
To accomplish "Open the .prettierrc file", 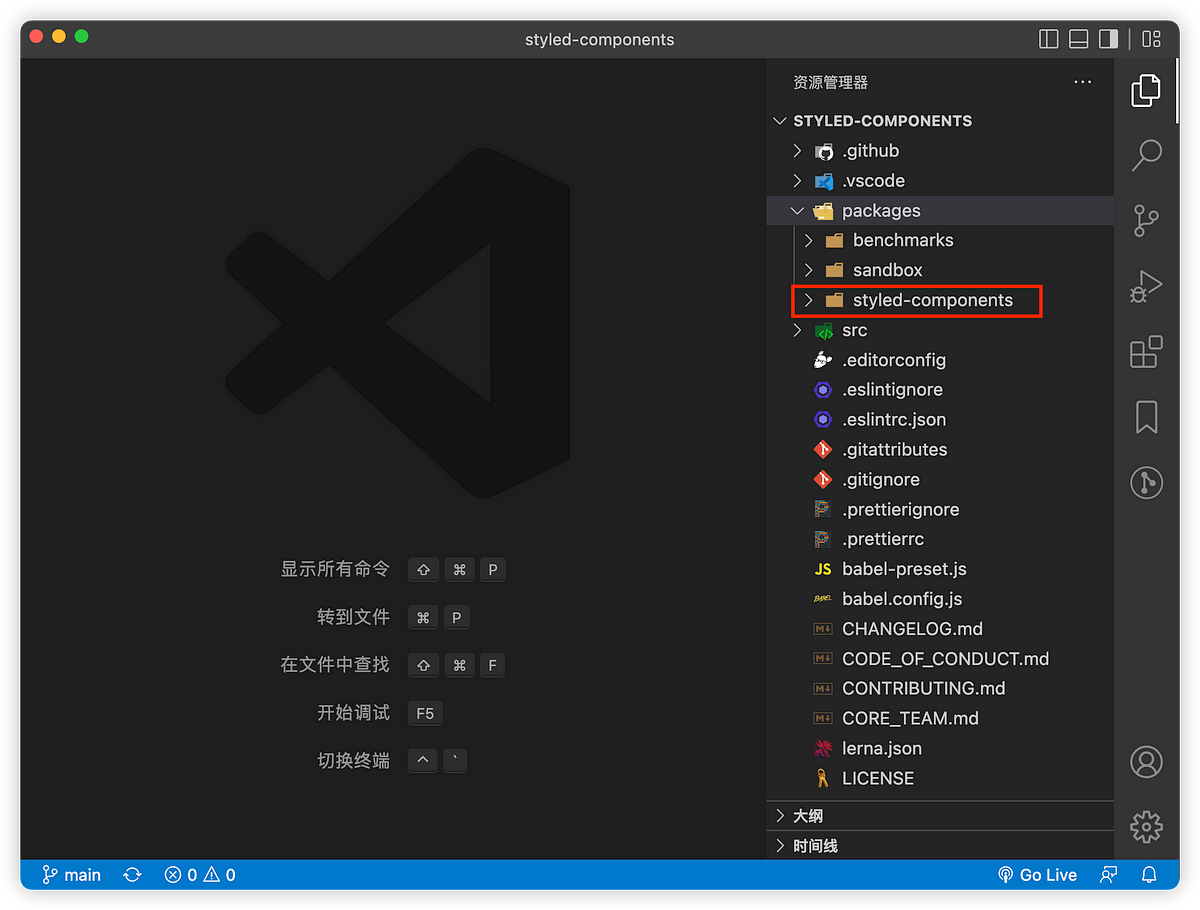I will 940,539.
